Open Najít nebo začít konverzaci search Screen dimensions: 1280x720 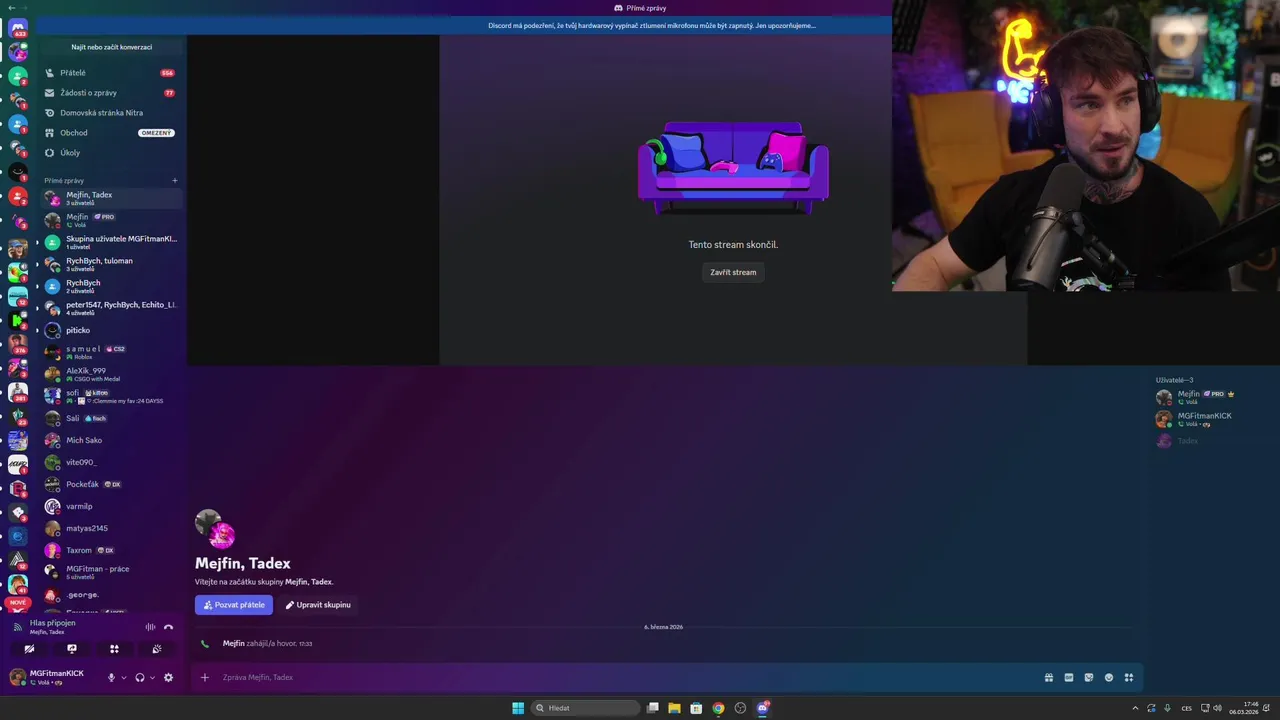coord(111,47)
